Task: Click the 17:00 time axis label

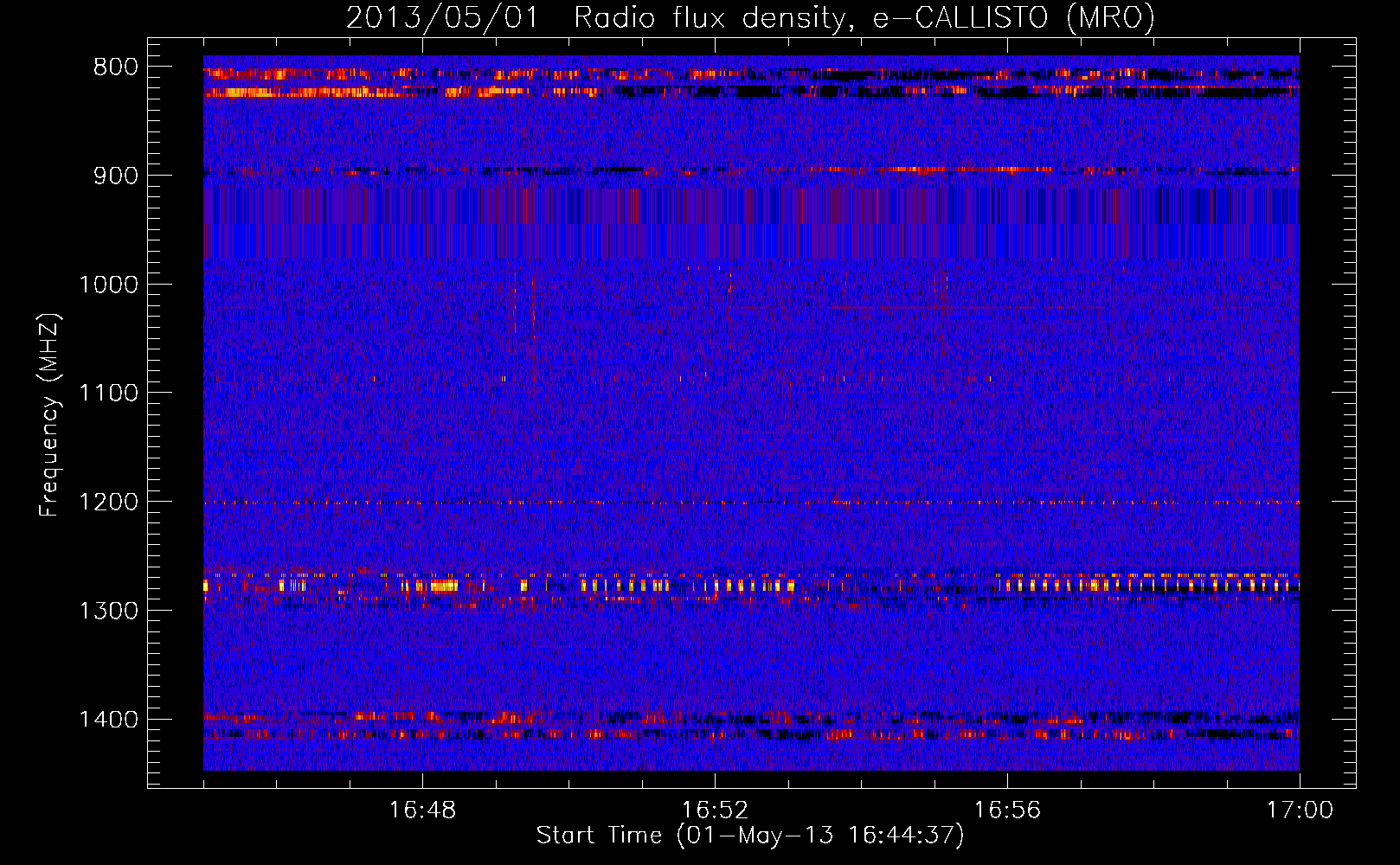Action: [x=1300, y=811]
